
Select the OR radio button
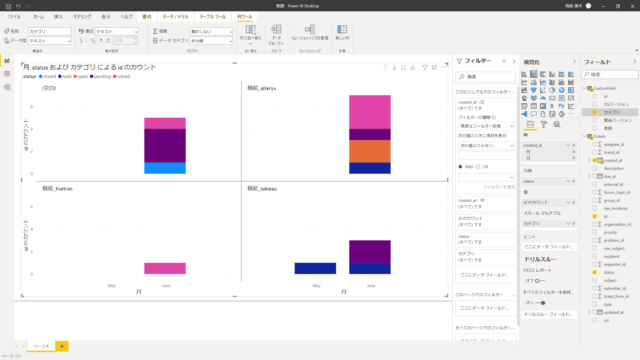click(x=478, y=167)
